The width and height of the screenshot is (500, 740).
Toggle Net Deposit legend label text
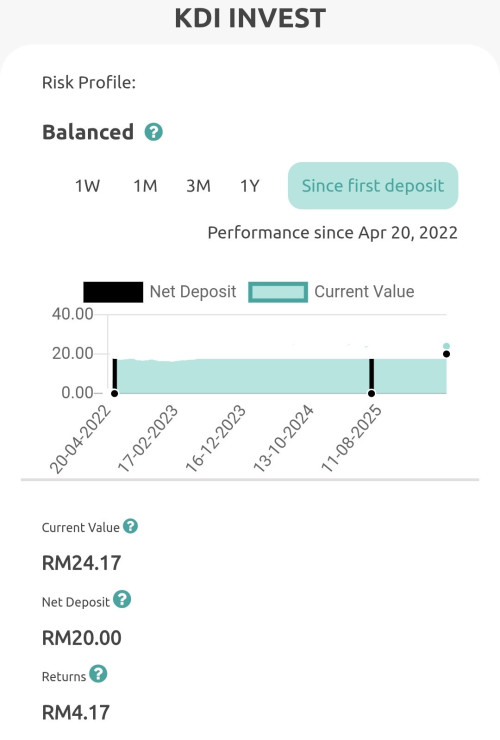coord(193,292)
